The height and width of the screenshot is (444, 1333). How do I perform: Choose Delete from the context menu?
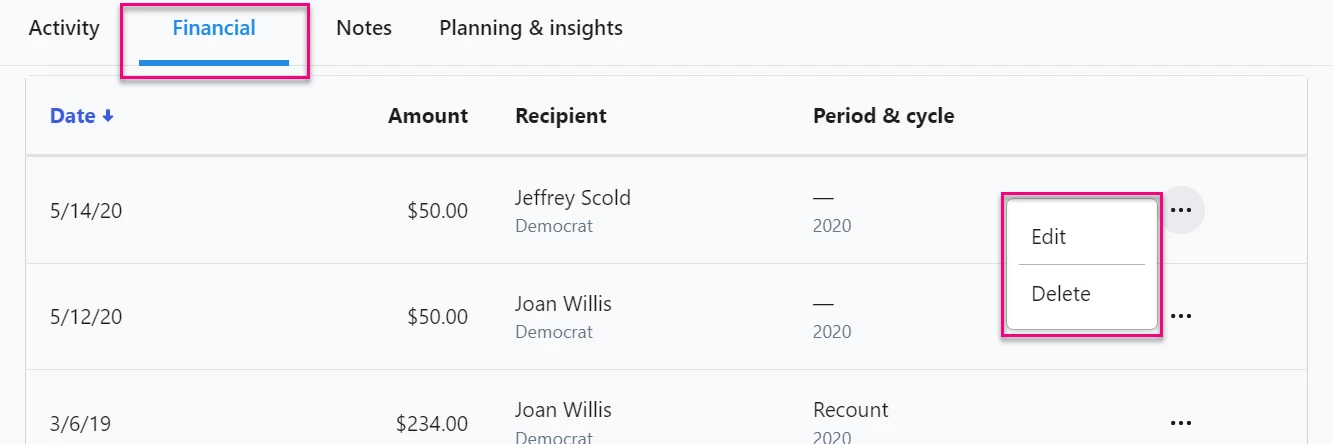tap(1061, 294)
